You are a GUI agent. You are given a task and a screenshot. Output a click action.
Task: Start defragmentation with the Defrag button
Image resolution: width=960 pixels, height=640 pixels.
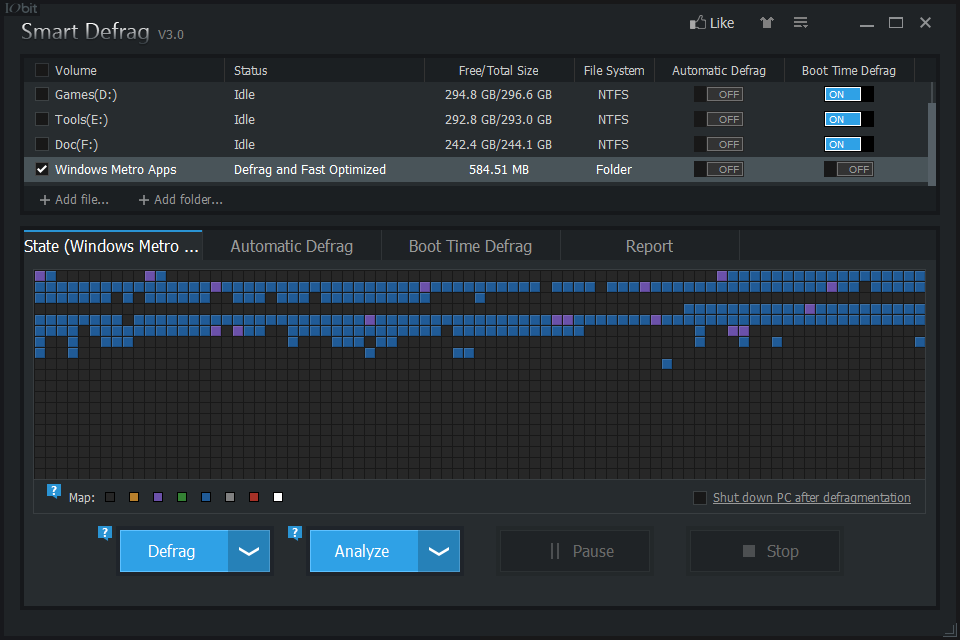(172, 551)
